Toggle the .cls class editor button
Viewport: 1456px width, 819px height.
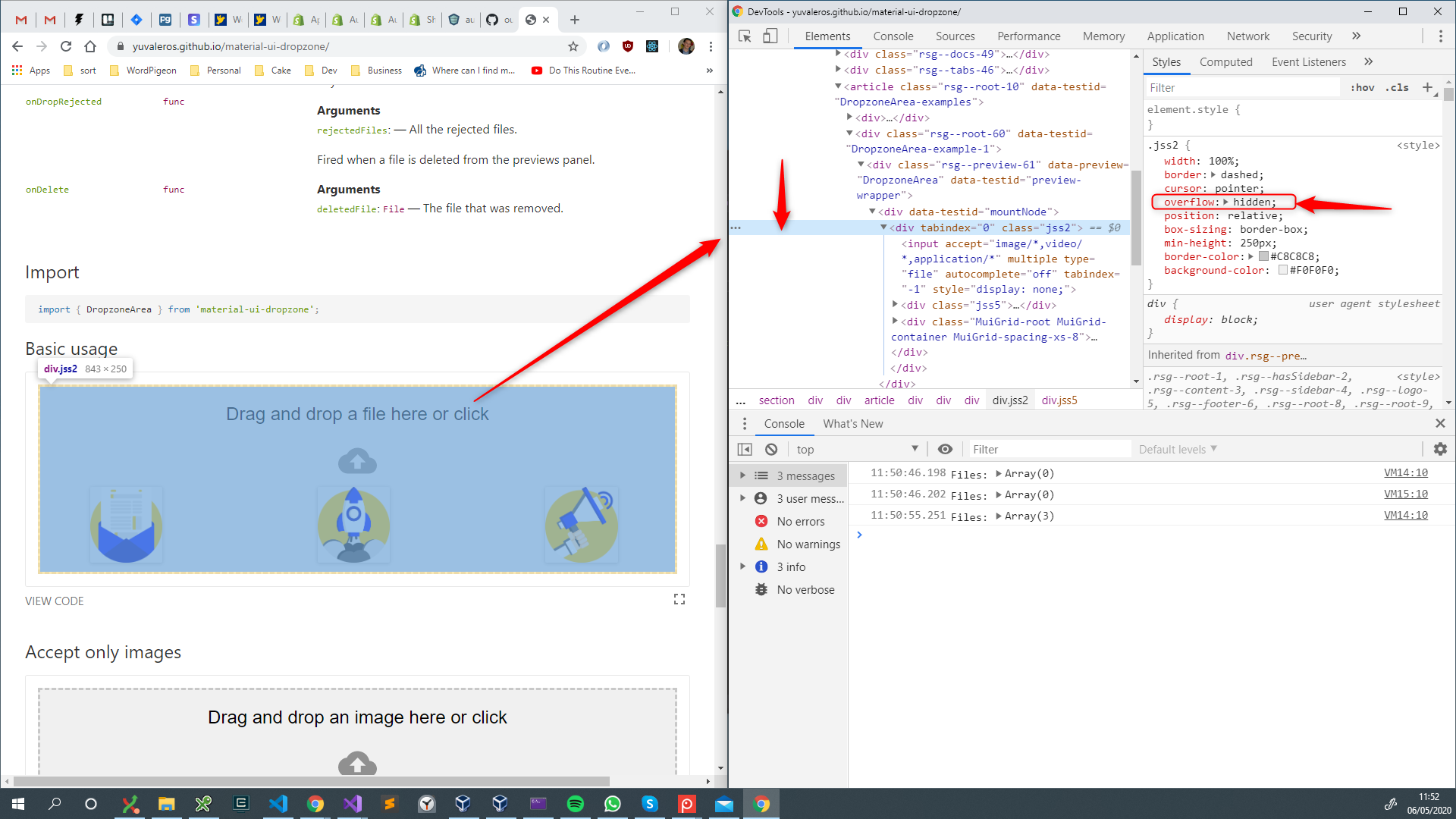point(1398,88)
